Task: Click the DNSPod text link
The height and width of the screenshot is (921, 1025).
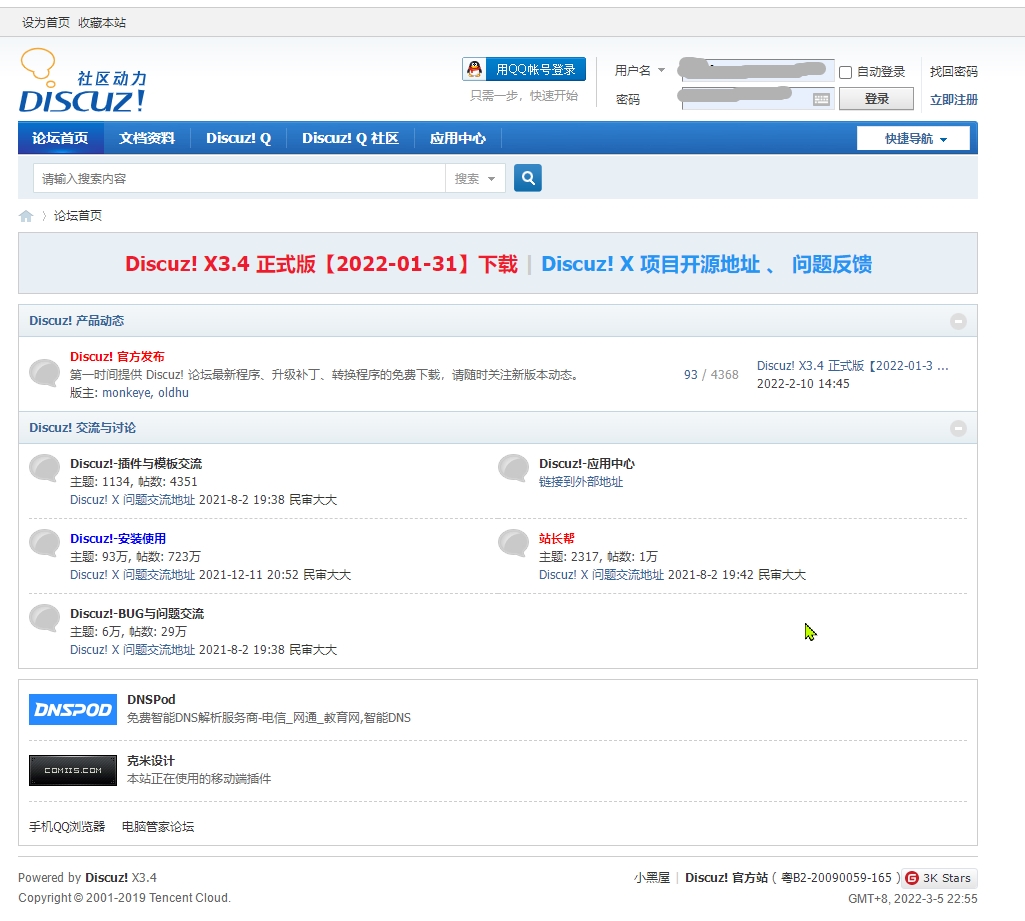Action: tap(151, 699)
